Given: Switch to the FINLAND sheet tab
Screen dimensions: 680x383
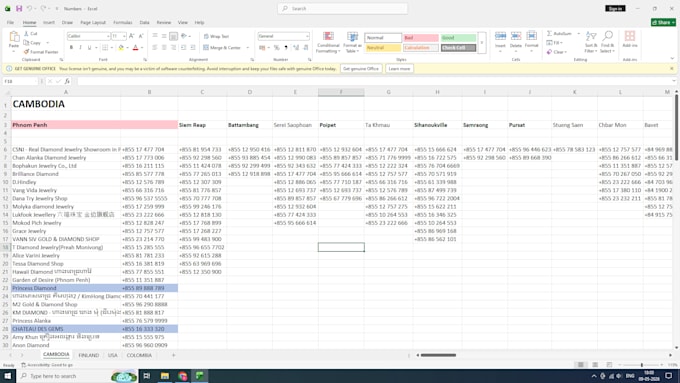Looking at the screenshot, I should (88, 355).
